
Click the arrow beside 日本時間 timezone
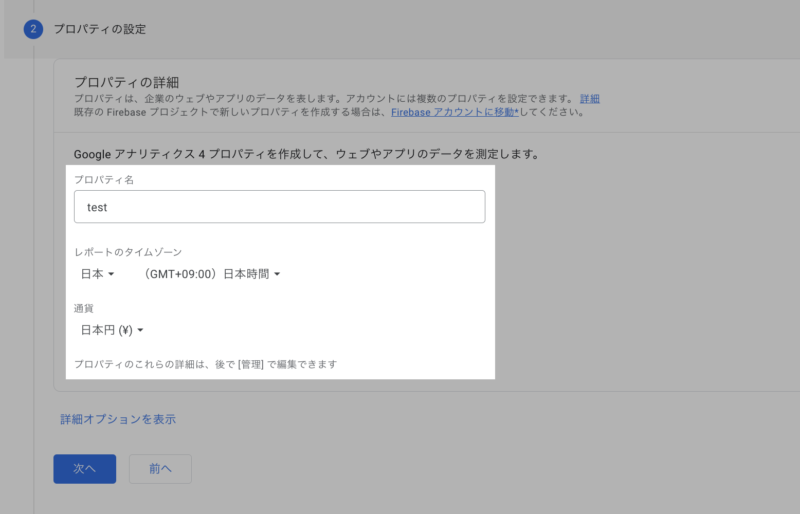(277, 274)
